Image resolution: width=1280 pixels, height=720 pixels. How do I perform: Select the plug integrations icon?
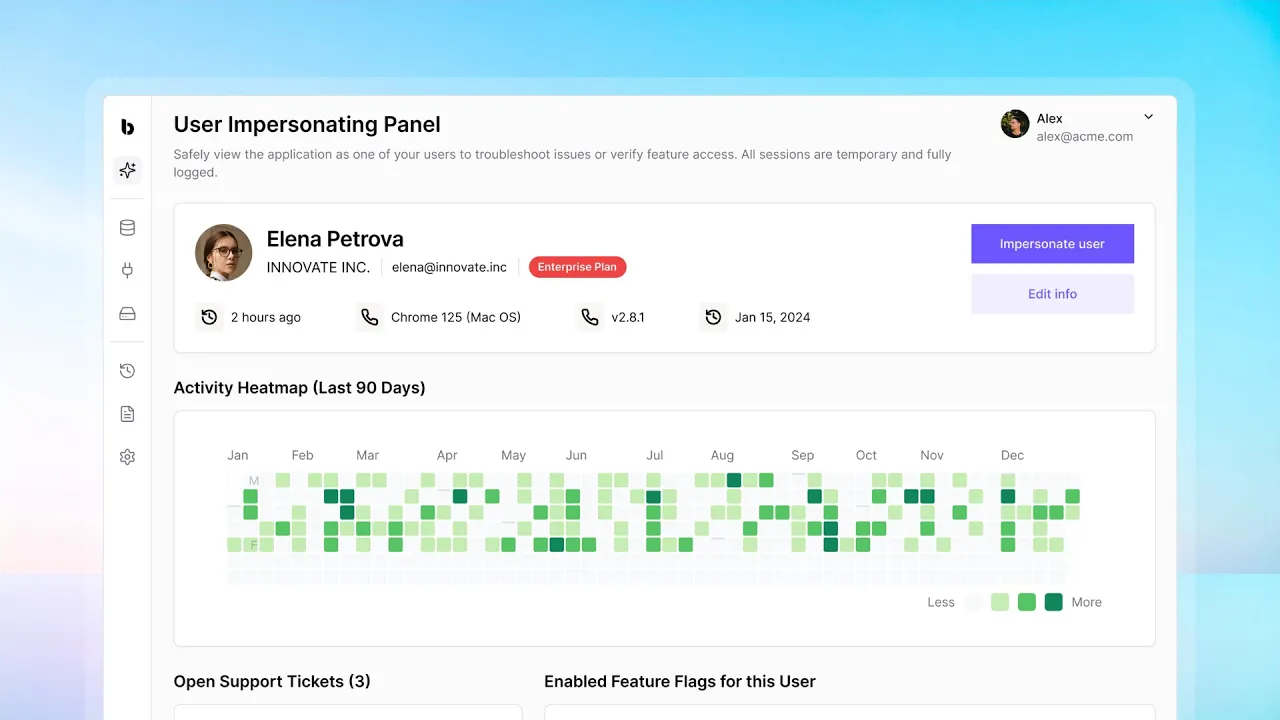127,270
